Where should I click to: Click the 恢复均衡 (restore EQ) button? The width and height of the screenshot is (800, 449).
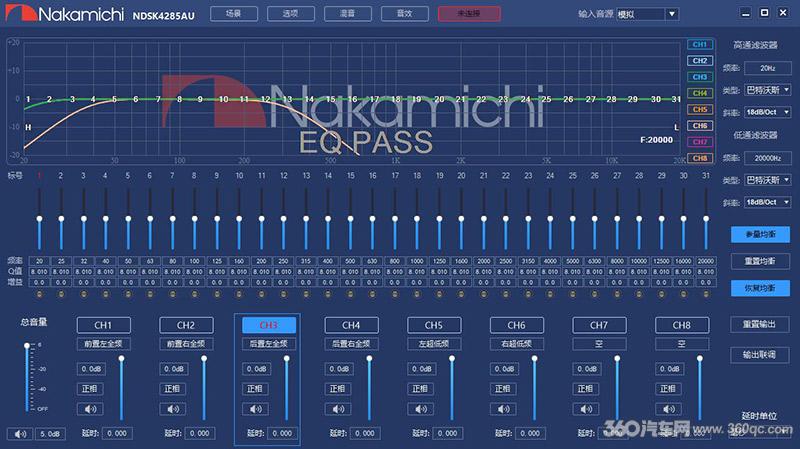coord(760,288)
